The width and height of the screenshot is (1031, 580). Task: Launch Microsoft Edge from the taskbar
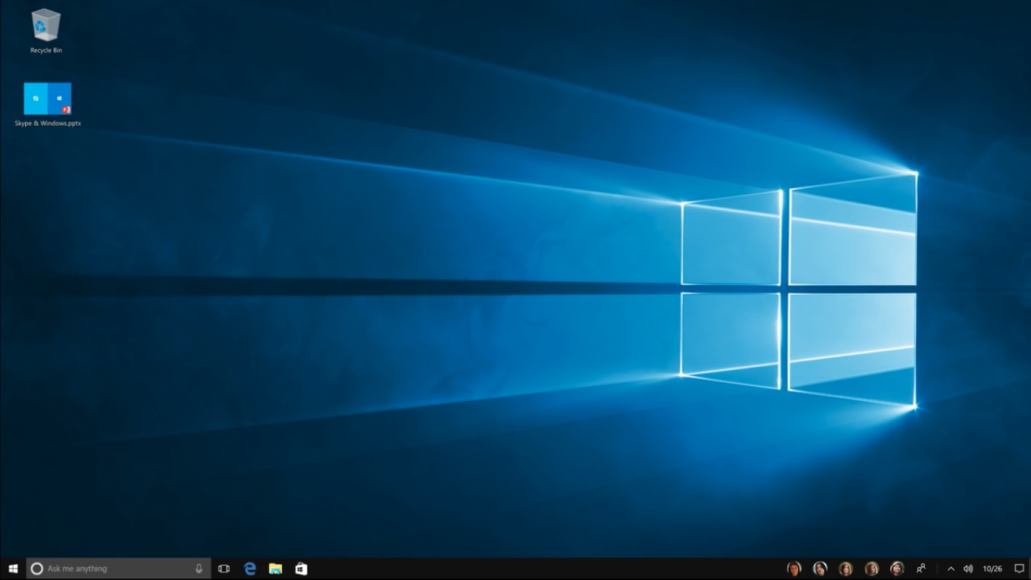click(250, 569)
